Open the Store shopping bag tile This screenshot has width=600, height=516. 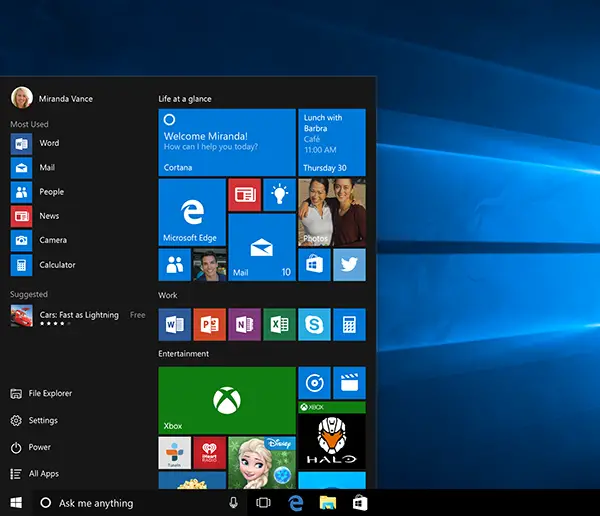314,265
